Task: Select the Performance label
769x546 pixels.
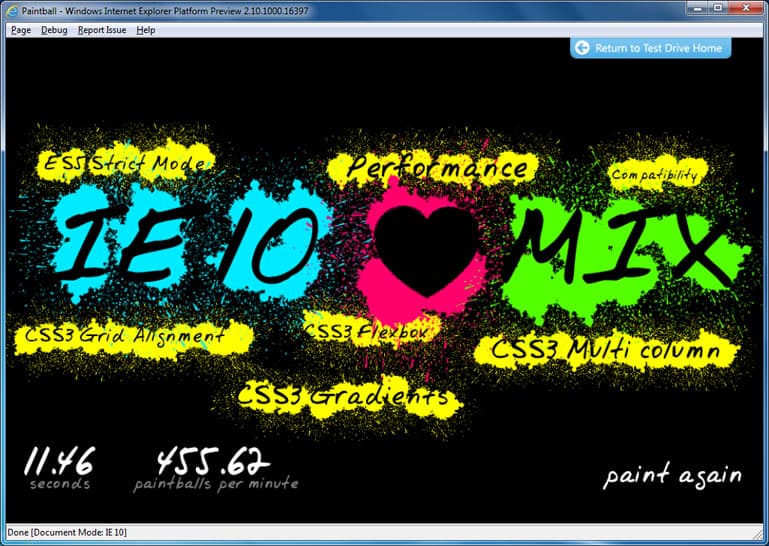Action: (x=437, y=168)
